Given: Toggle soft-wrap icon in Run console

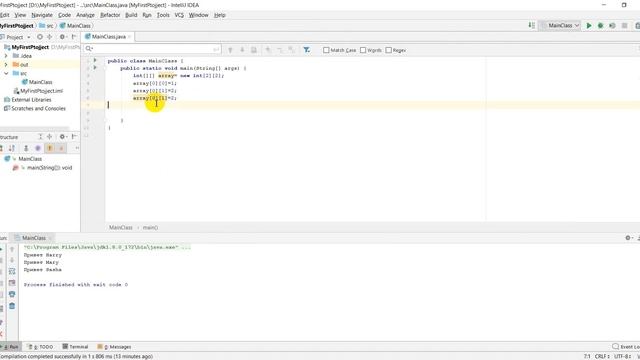Looking at the screenshot, I should (x=12, y=271).
